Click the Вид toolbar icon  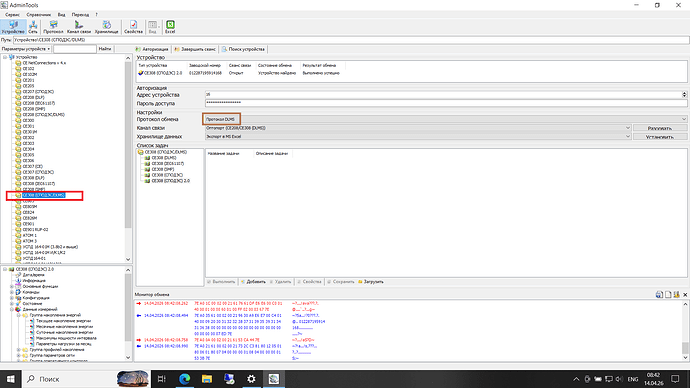[152, 27]
